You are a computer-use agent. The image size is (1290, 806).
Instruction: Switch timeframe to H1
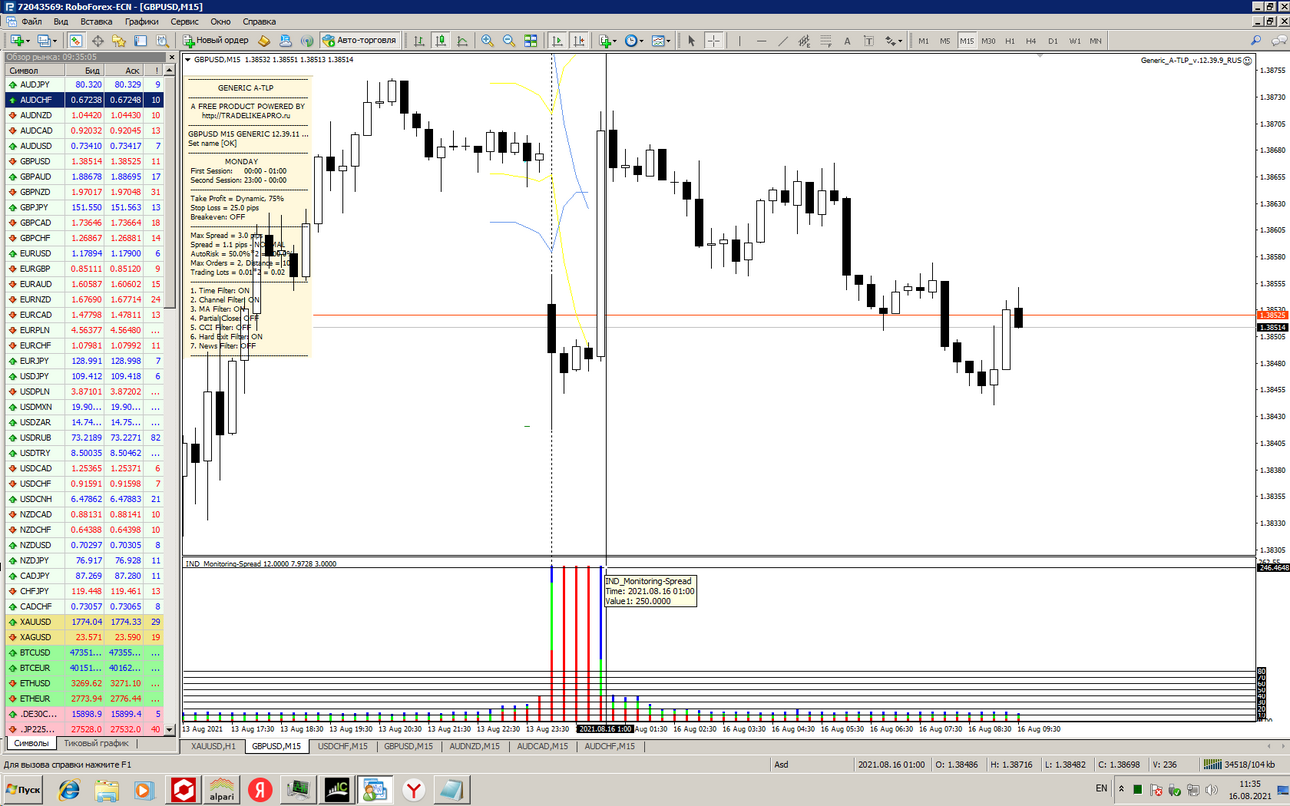(x=1010, y=41)
